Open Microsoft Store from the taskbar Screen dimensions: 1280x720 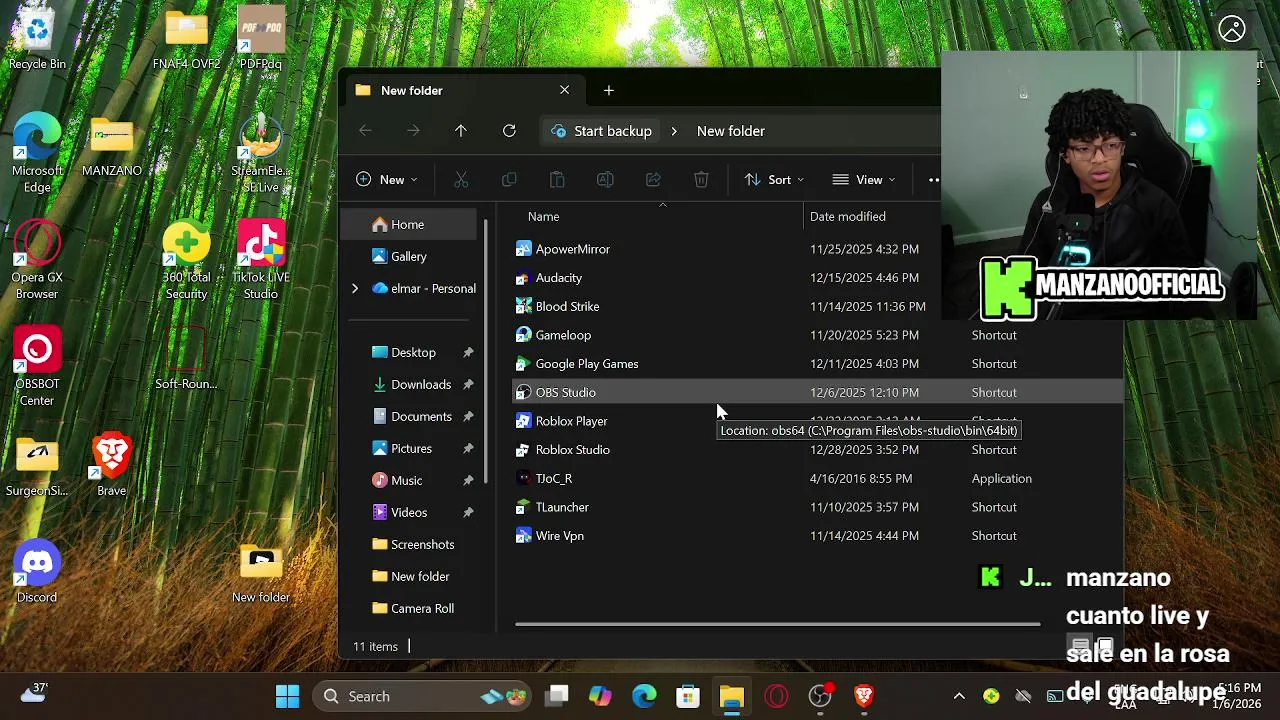688,696
